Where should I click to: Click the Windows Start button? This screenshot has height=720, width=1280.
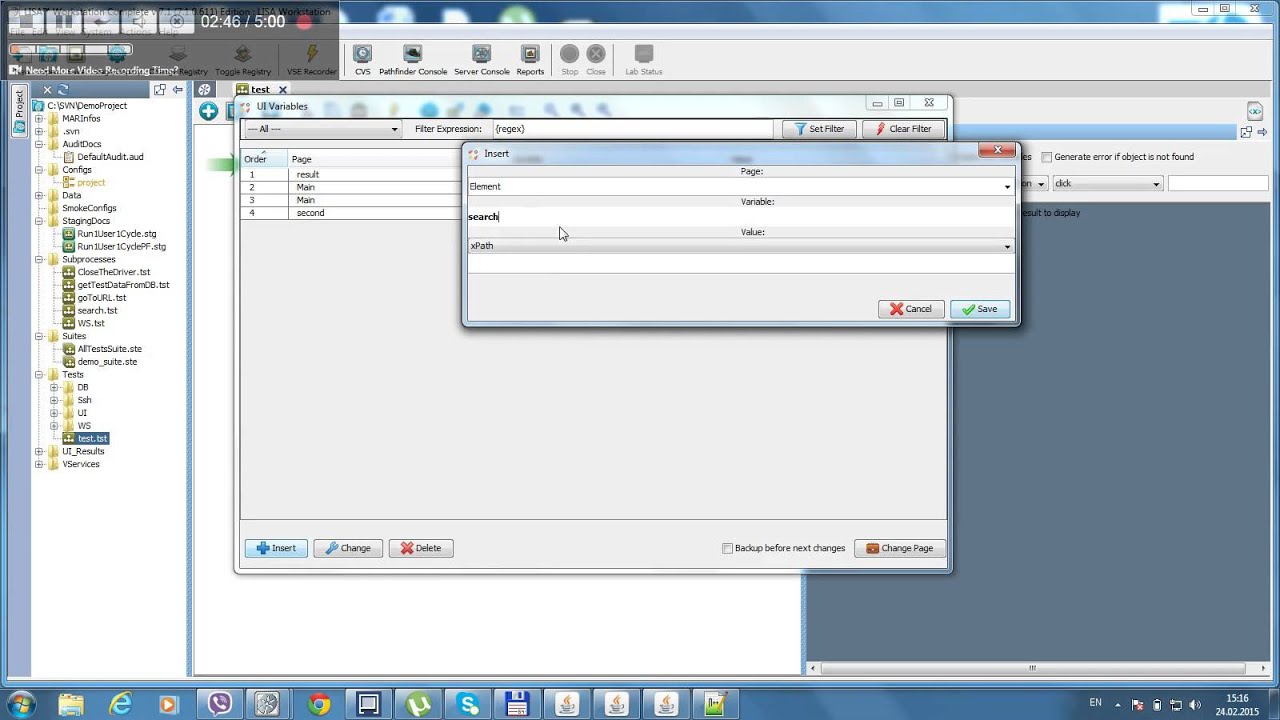[x=22, y=704]
